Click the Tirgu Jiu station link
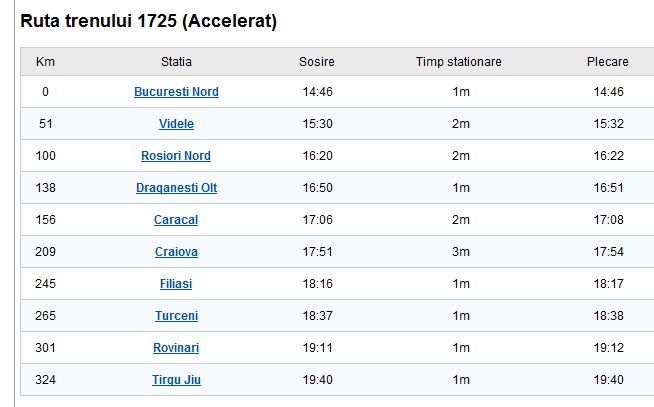Viewport: 654px width, 407px height. pyautogui.click(x=176, y=380)
